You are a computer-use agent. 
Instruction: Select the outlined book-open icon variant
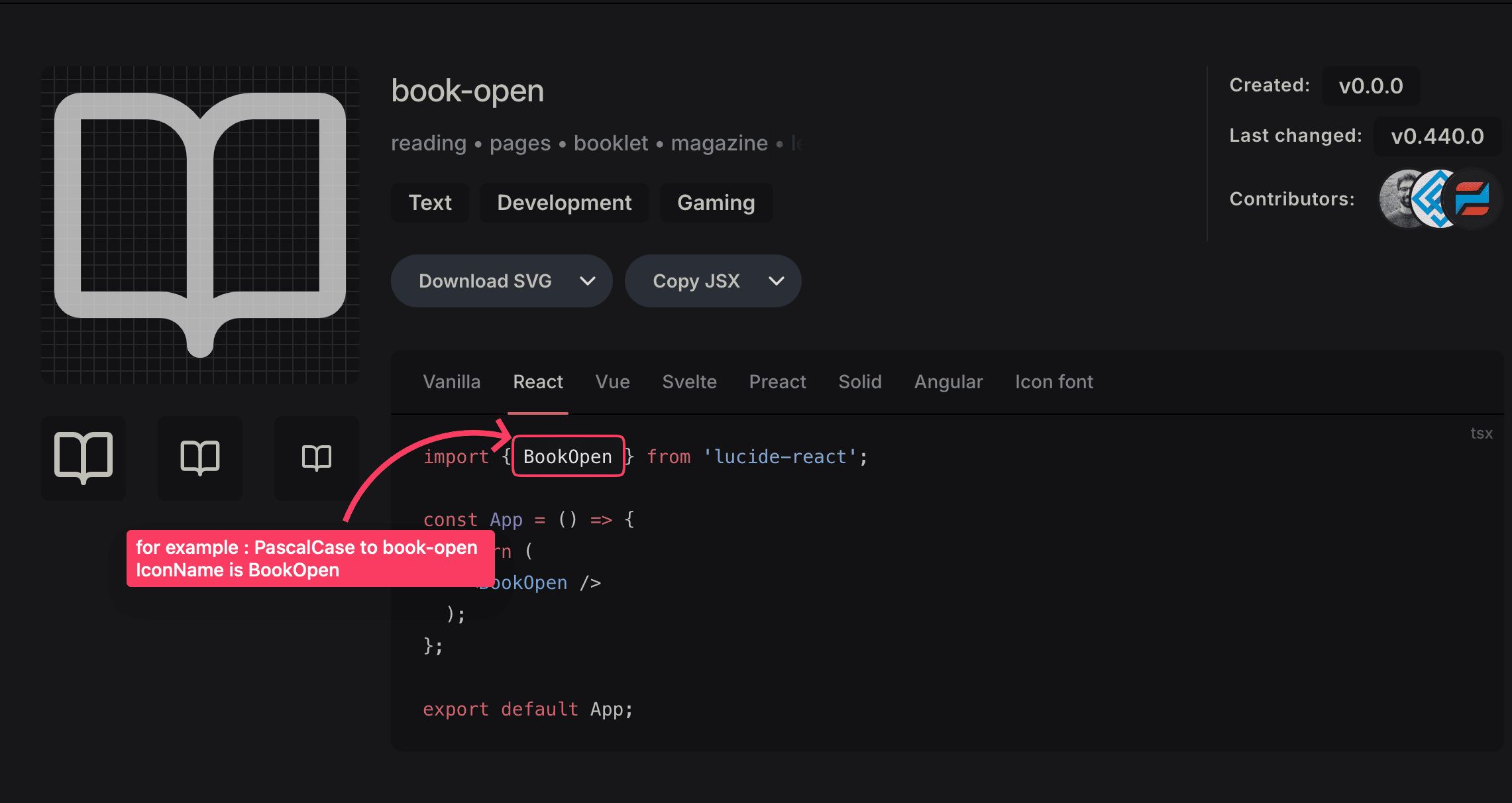tap(83, 458)
